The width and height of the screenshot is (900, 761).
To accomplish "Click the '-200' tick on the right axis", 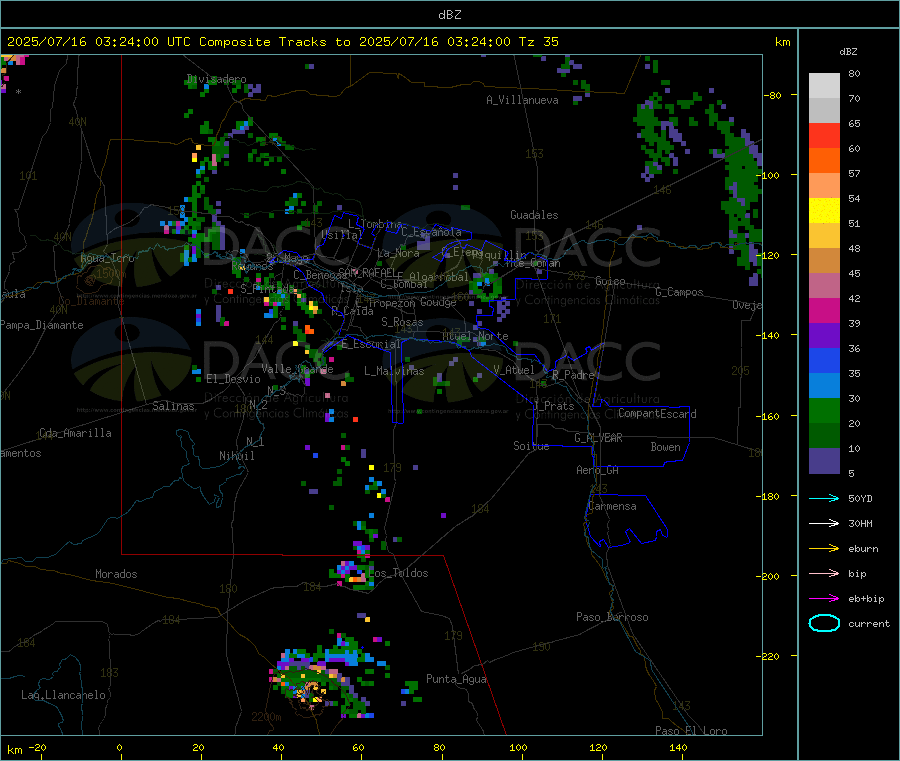I will coord(770,576).
